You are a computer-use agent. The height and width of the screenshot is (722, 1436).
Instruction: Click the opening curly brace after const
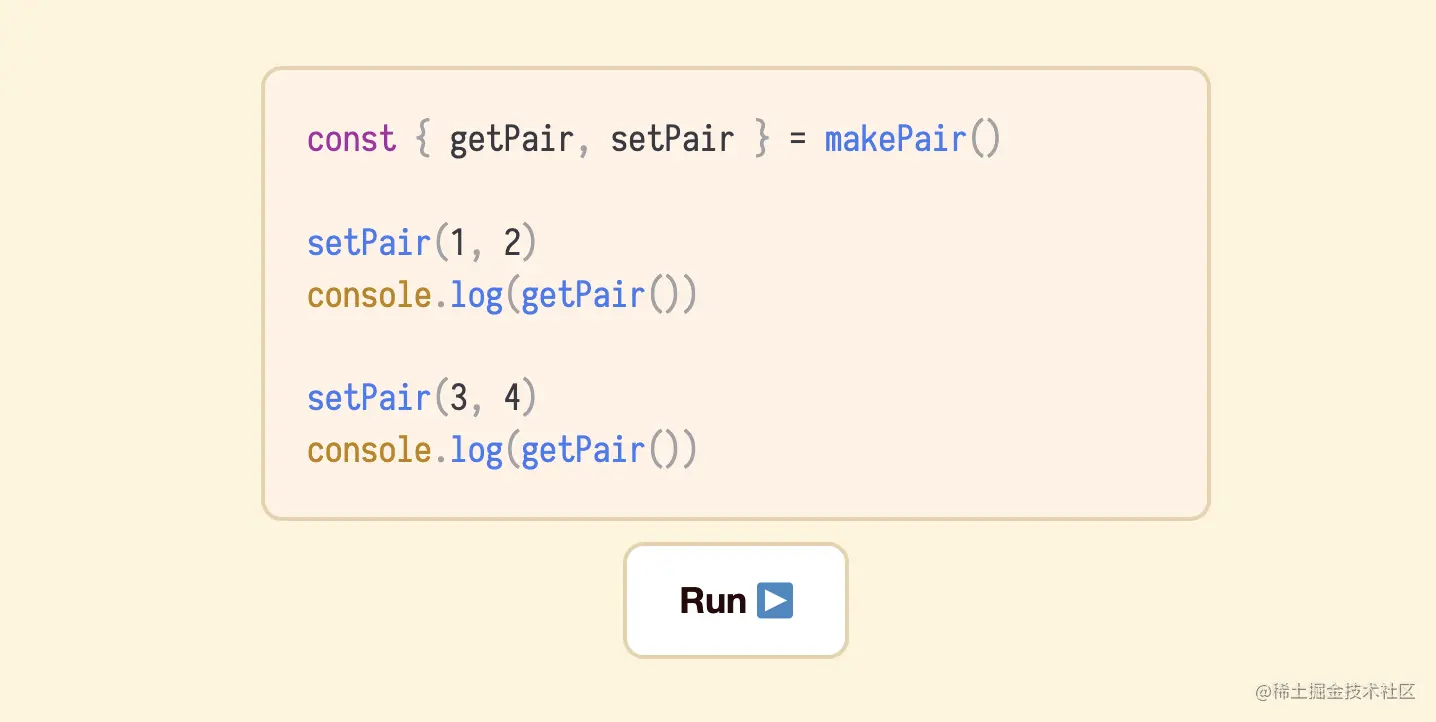pyautogui.click(x=422, y=139)
